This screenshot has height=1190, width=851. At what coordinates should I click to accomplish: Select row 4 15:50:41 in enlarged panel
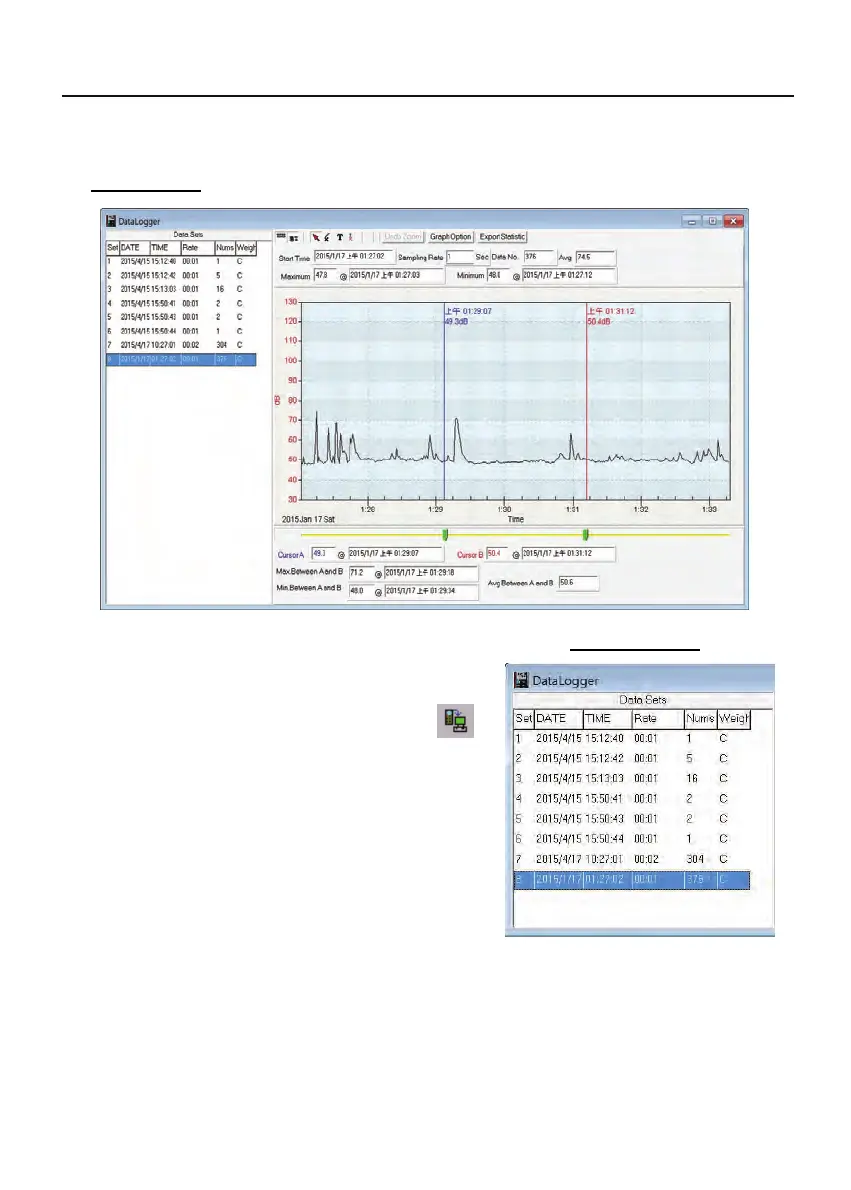(632, 799)
